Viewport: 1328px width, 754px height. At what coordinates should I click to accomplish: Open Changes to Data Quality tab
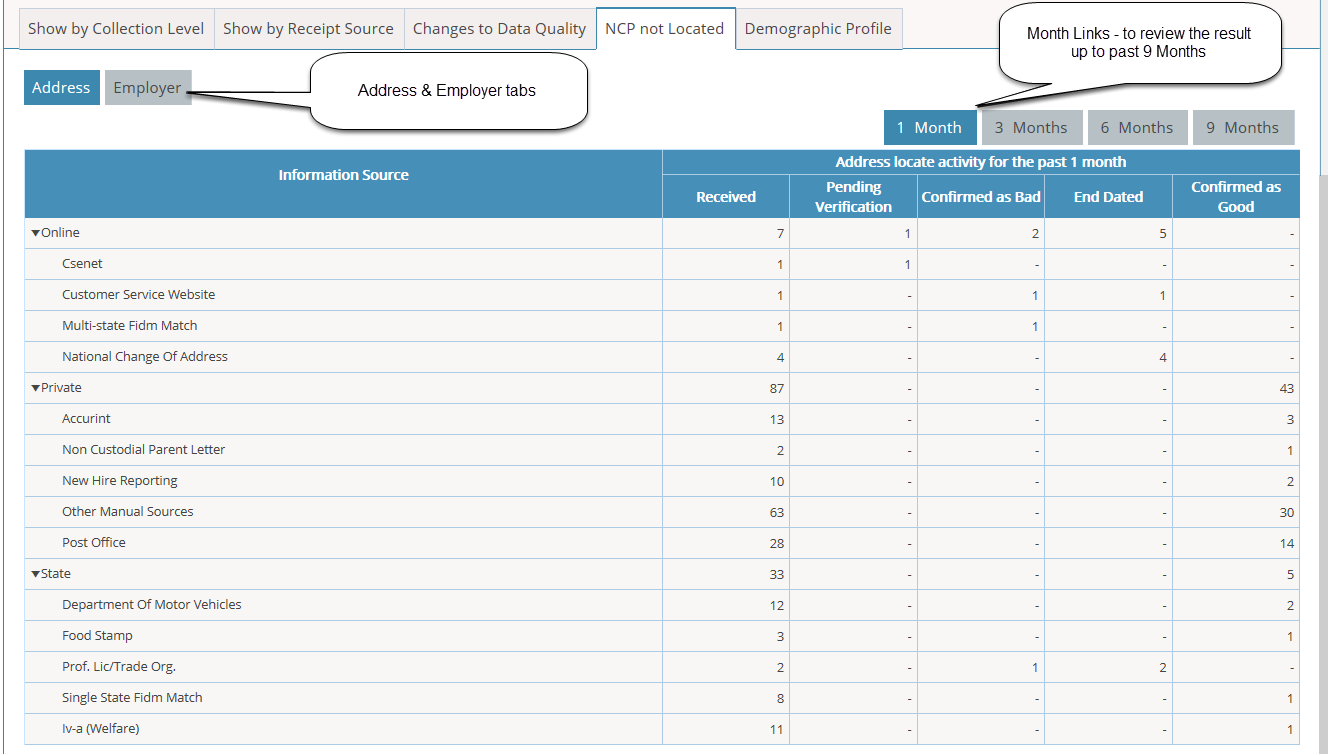(499, 29)
